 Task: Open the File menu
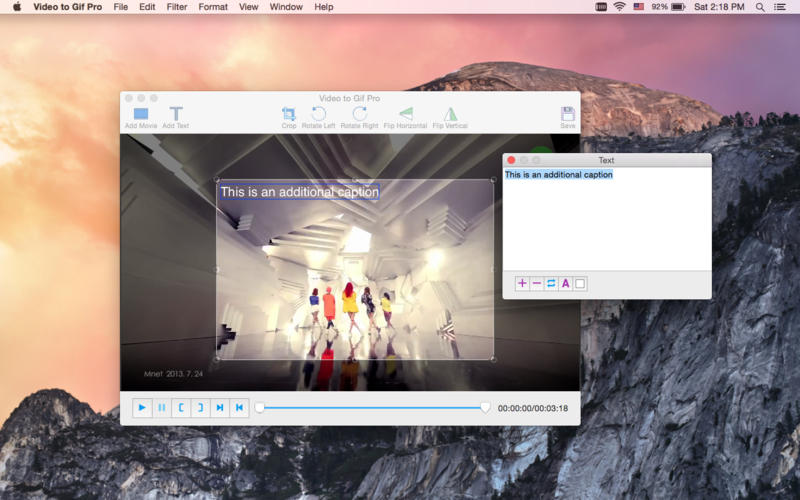[x=121, y=7]
